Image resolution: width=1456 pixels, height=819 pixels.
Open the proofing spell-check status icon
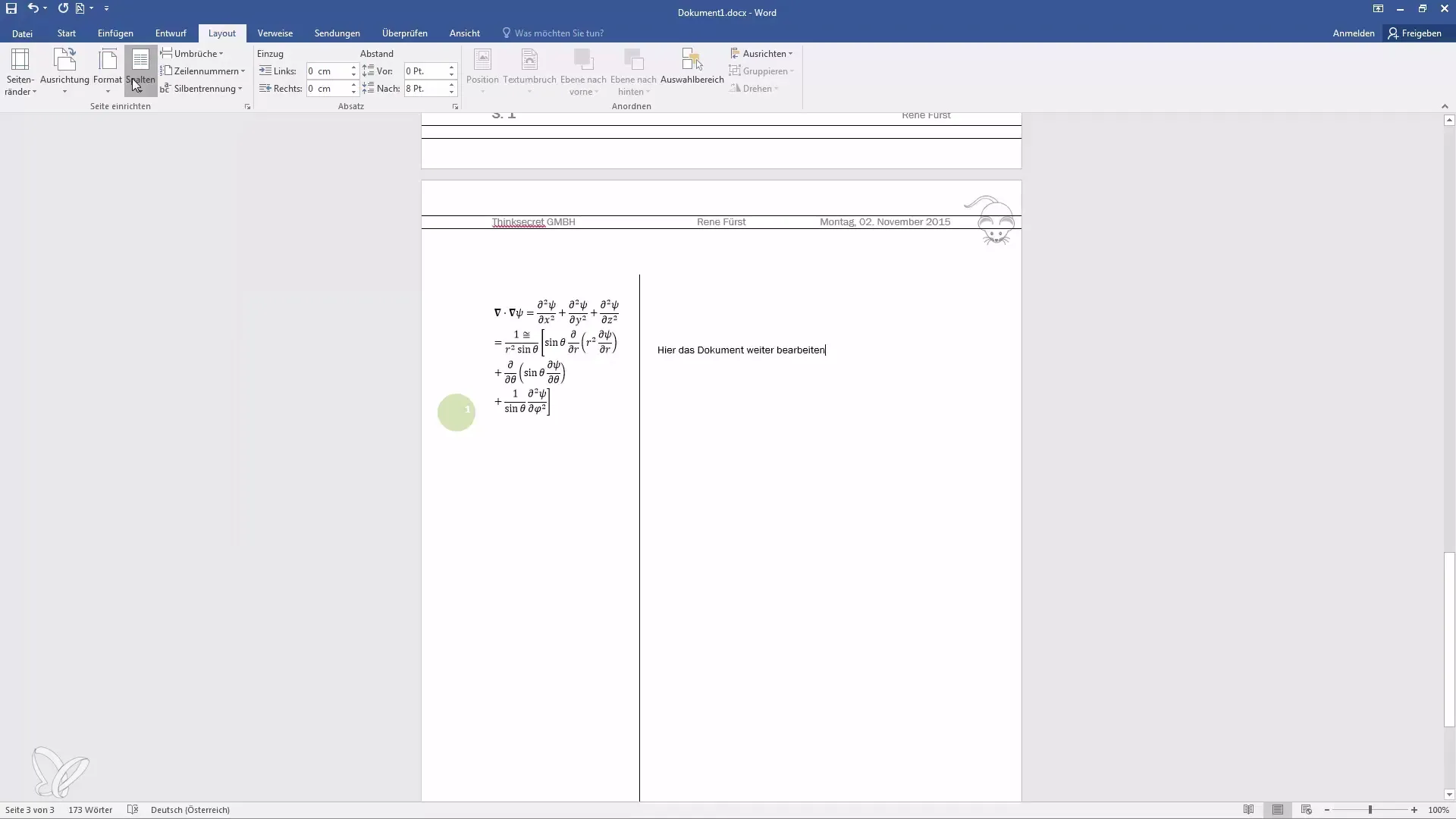[133, 810]
